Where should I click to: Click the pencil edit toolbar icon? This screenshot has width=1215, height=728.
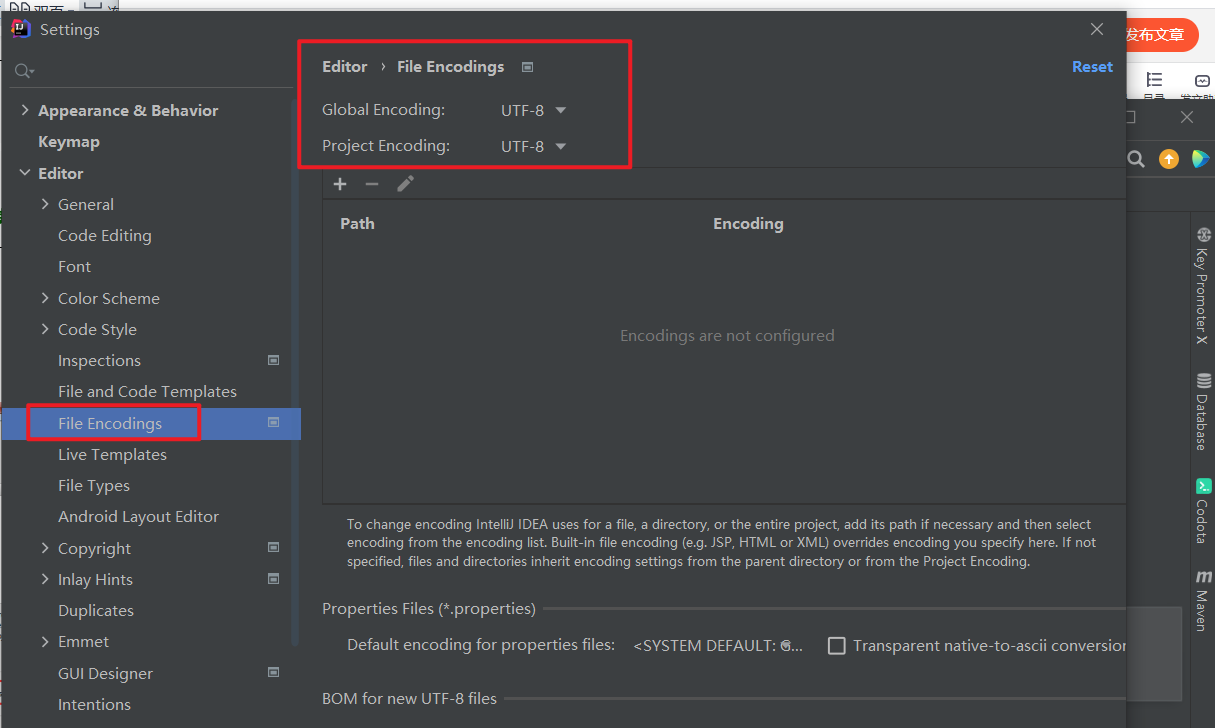click(405, 184)
